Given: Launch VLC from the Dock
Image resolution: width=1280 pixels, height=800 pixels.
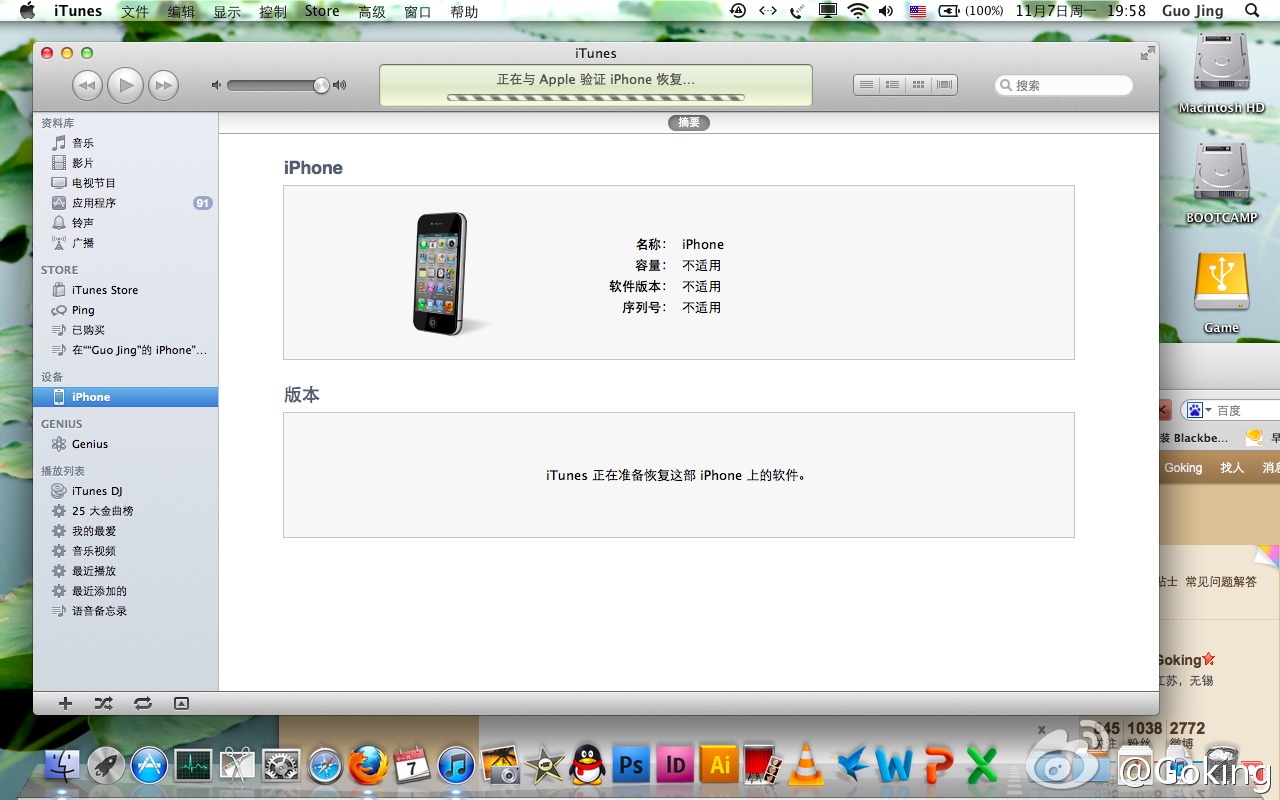Looking at the screenshot, I should [x=806, y=765].
